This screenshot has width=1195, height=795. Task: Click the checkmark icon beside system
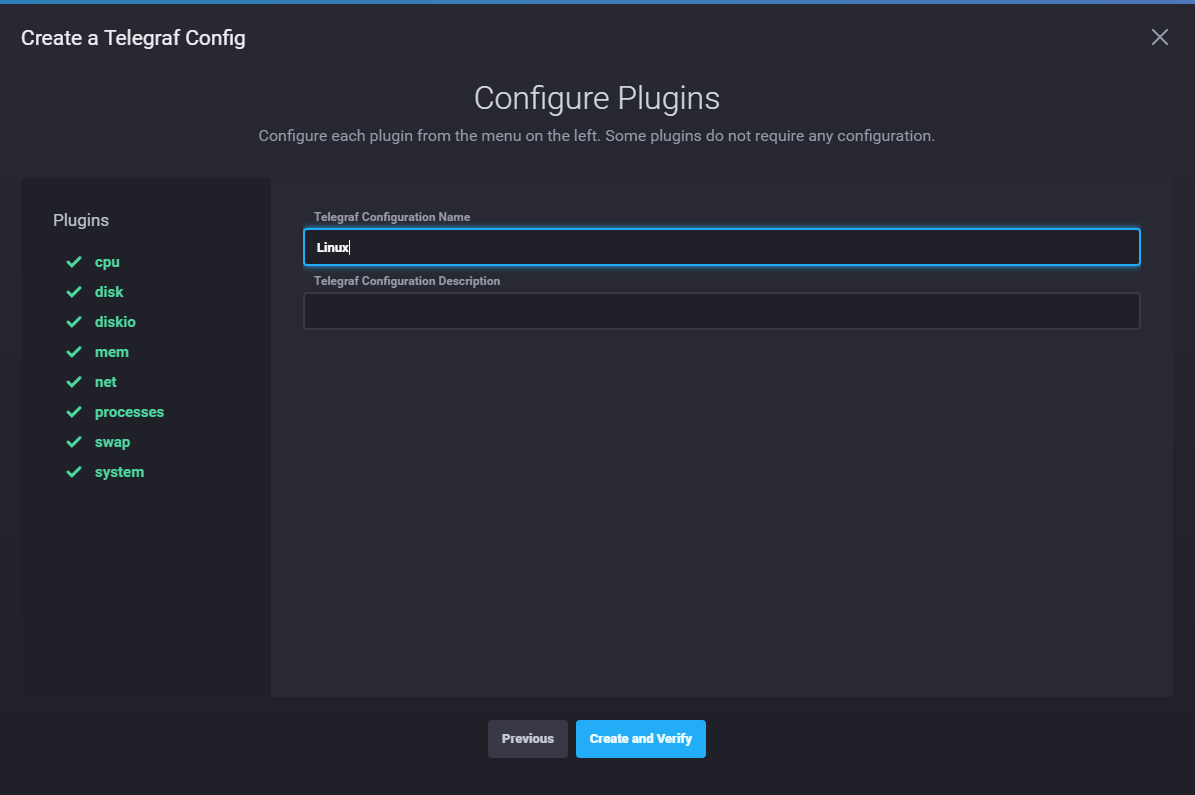(74, 472)
